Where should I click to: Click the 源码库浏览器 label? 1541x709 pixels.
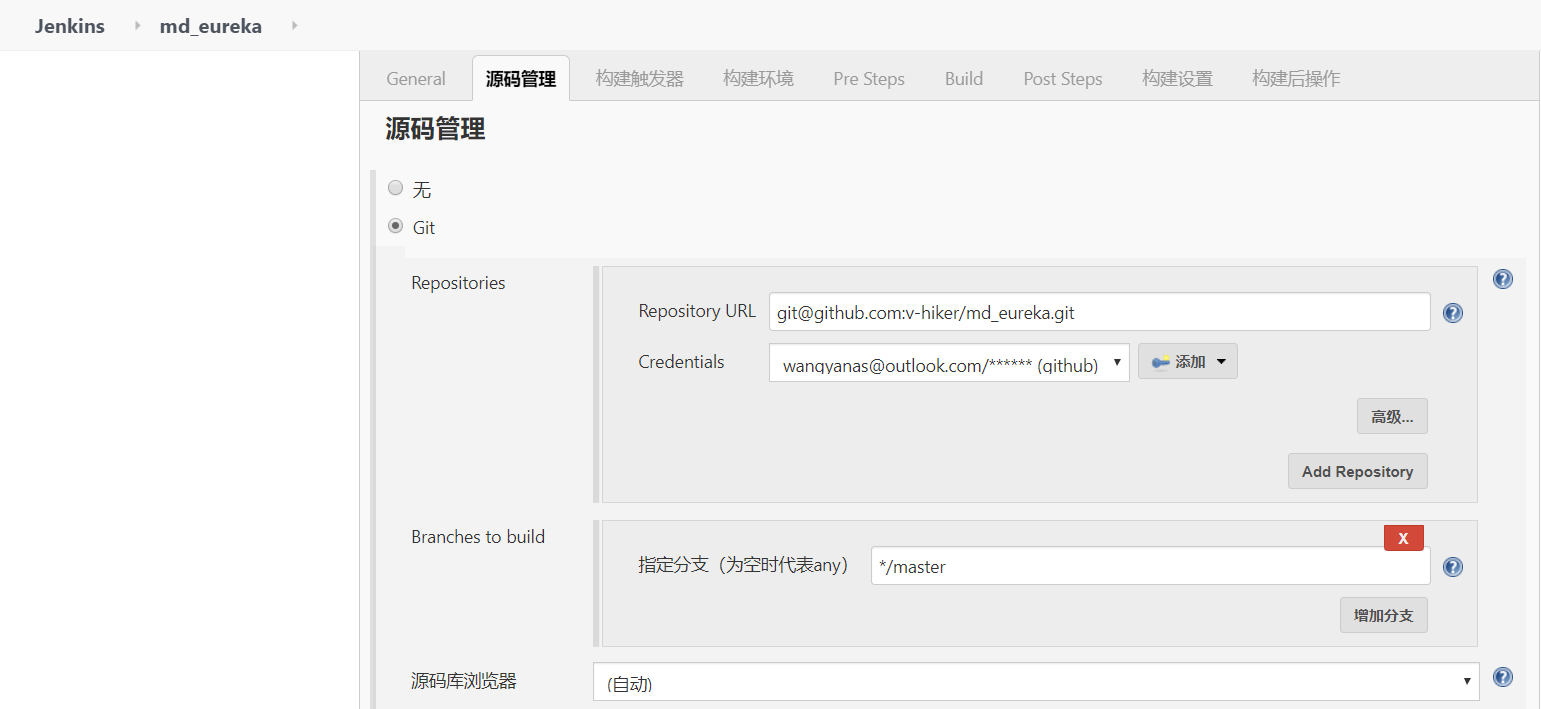[x=464, y=681]
